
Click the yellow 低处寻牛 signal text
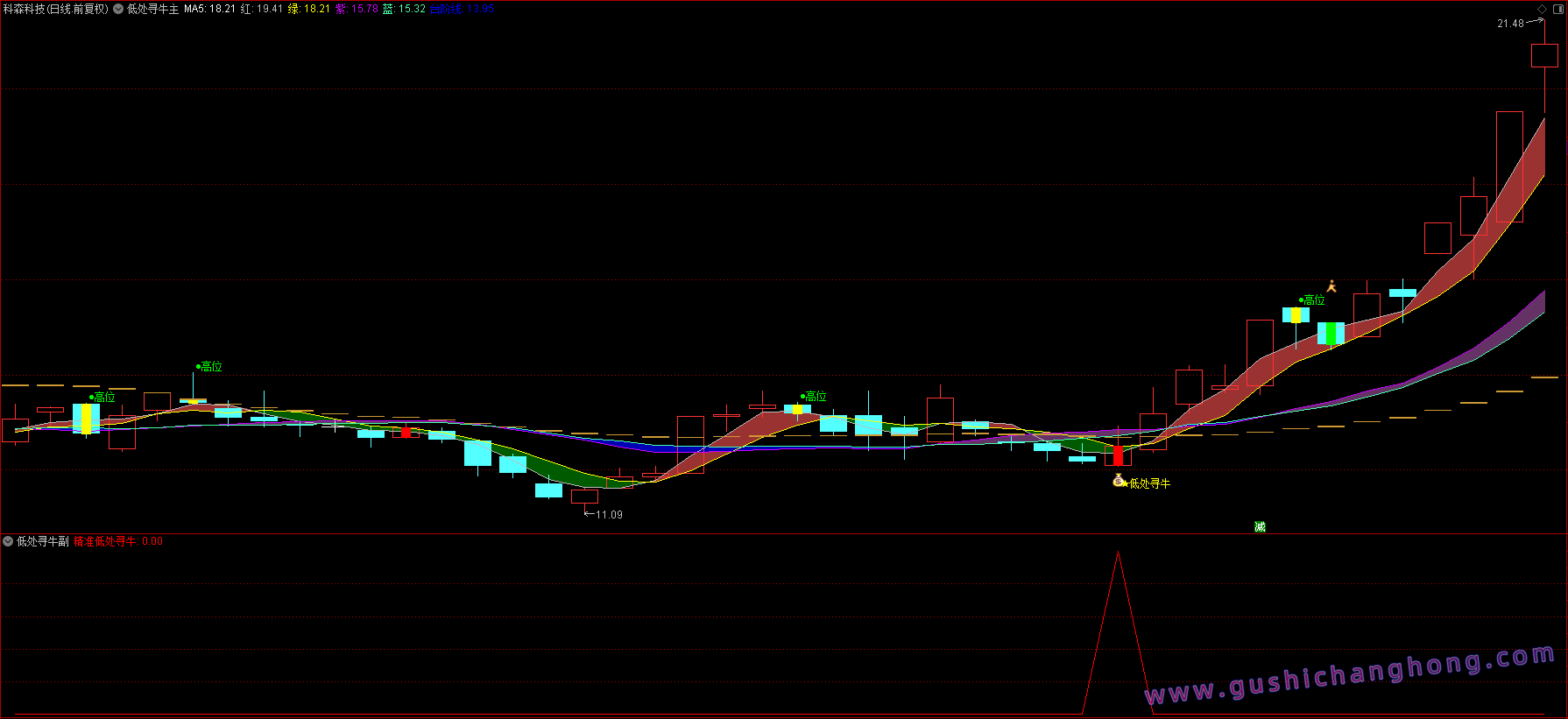point(1149,483)
